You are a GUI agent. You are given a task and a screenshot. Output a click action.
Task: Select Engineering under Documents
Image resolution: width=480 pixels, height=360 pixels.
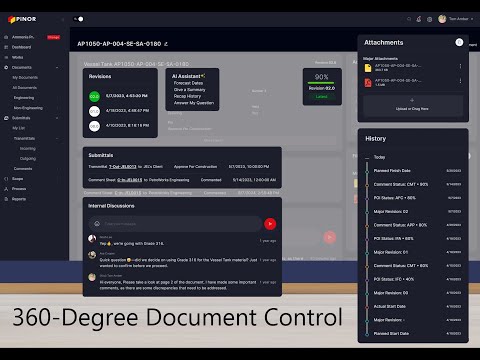(24, 98)
